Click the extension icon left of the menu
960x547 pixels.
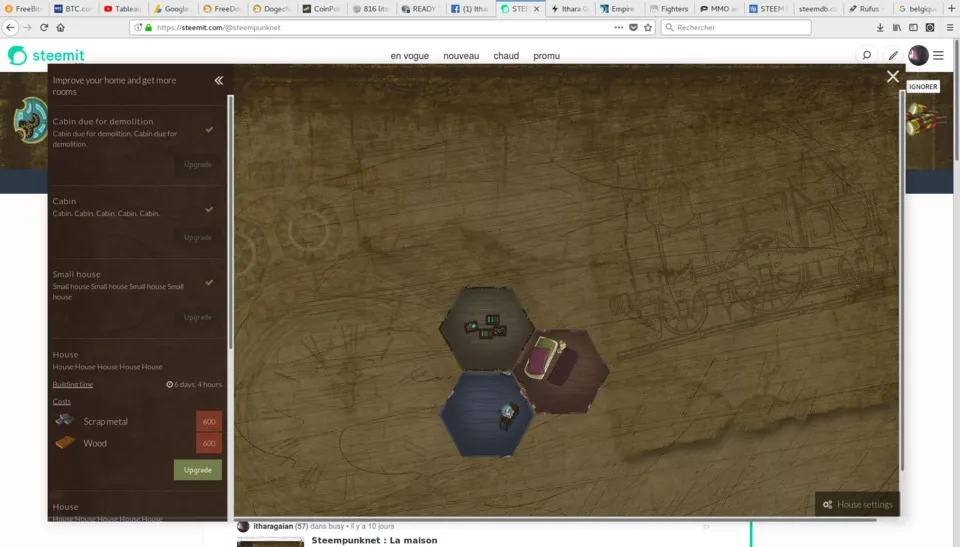pyautogui.click(x=930, y=28)
